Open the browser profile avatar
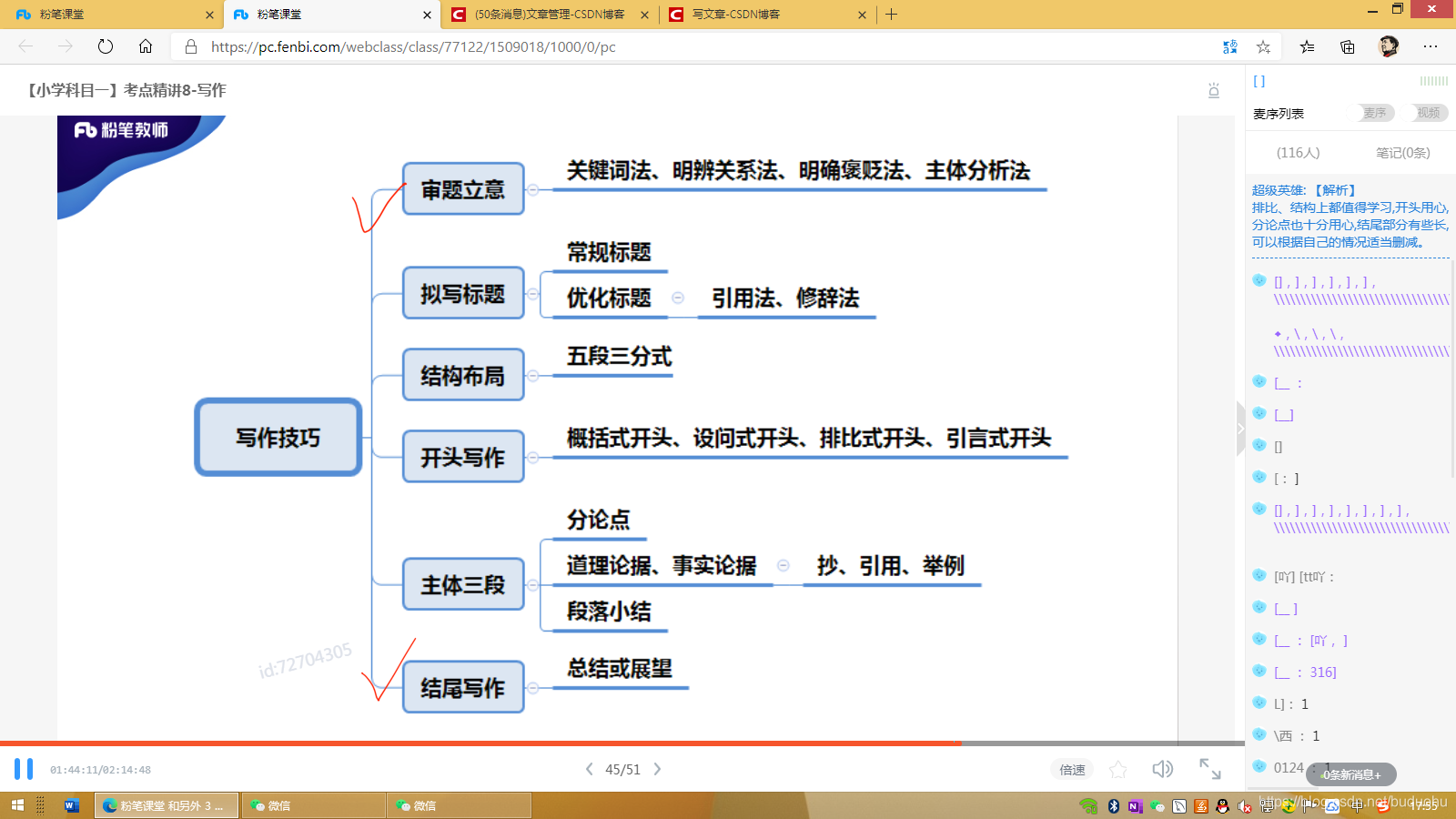 (x=1389, y=46)
